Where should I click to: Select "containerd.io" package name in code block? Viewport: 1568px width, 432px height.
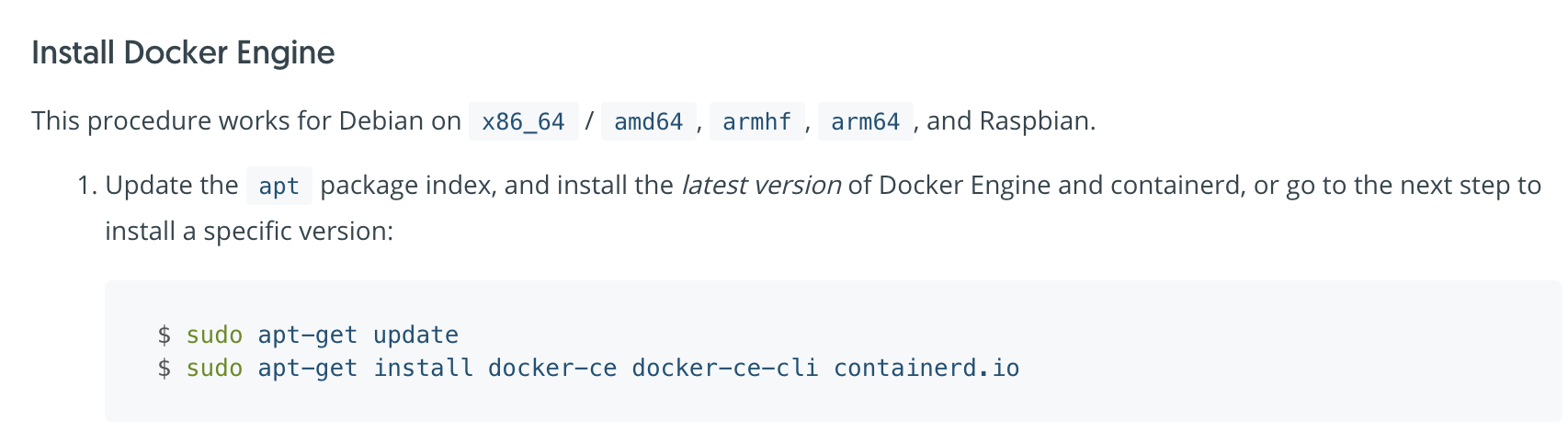click(926, 369)
